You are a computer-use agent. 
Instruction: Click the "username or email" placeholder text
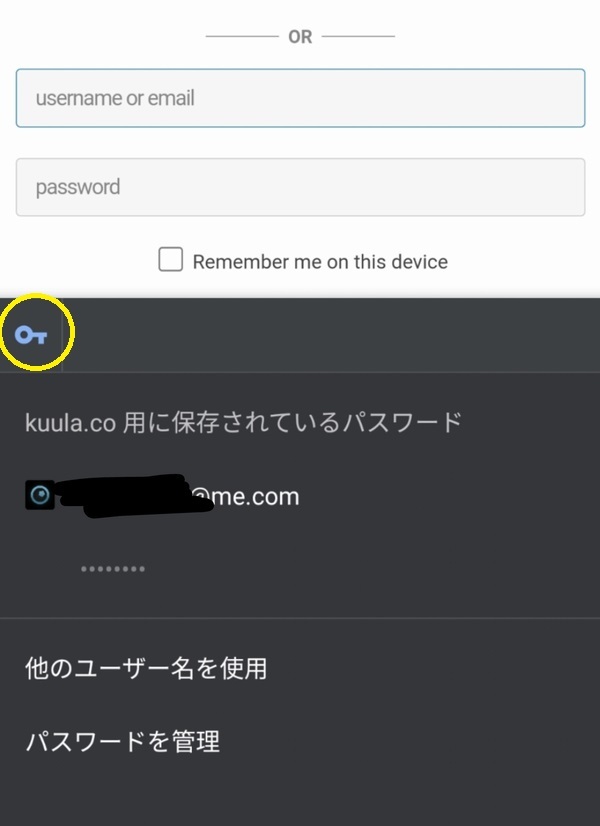tap(115, 98)
